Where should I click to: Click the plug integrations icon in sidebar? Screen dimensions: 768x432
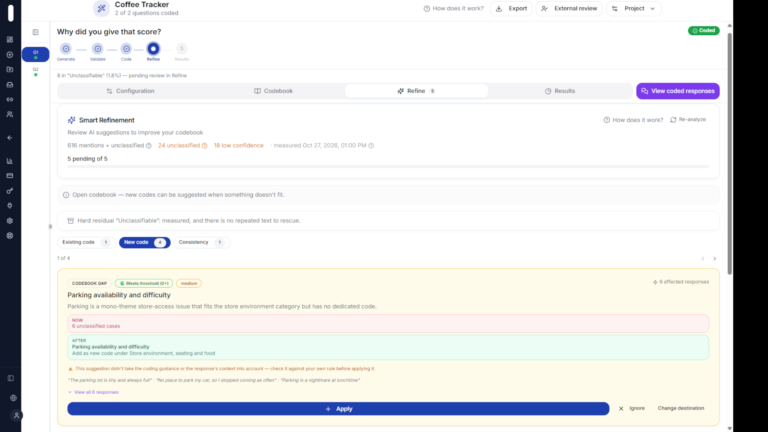click(x=10, y=206)
